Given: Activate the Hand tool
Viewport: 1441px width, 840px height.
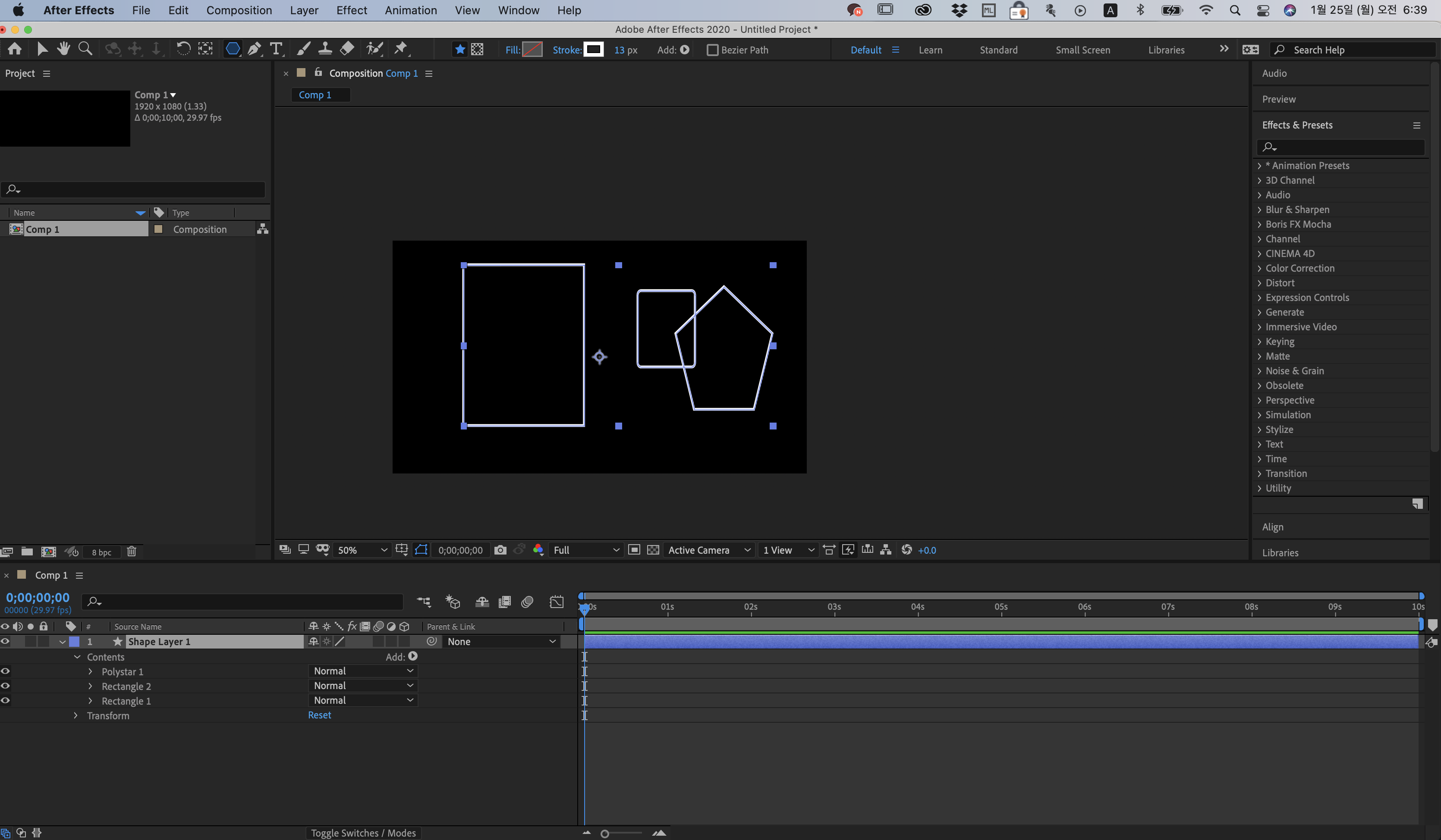Looking at the screenshot, I should (63, 49).
